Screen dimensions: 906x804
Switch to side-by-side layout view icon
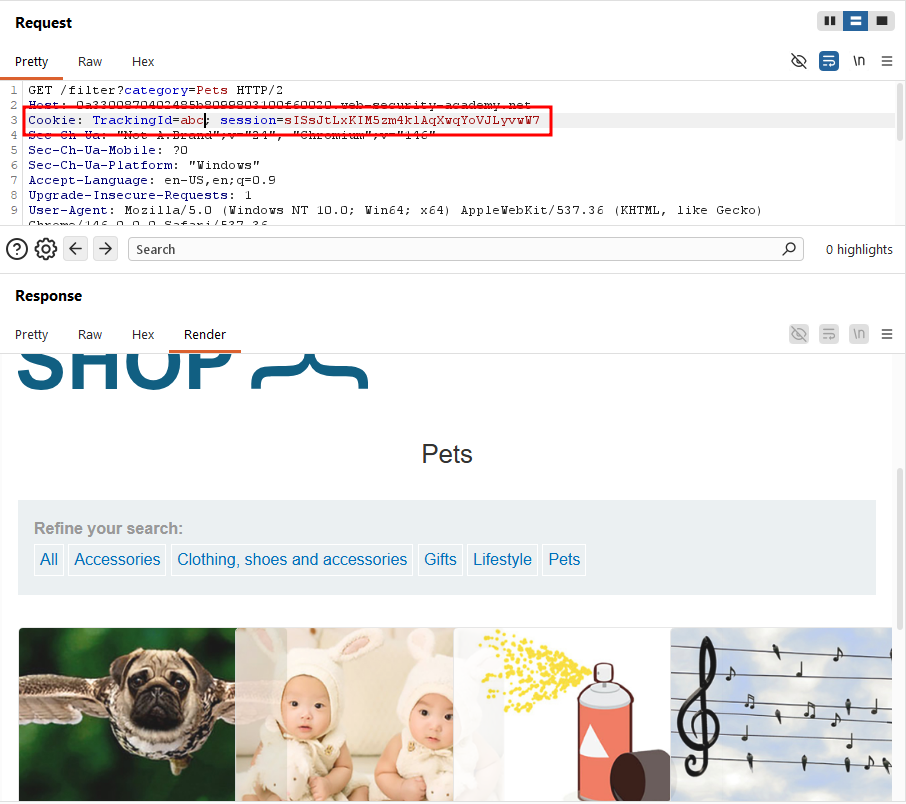830,21
